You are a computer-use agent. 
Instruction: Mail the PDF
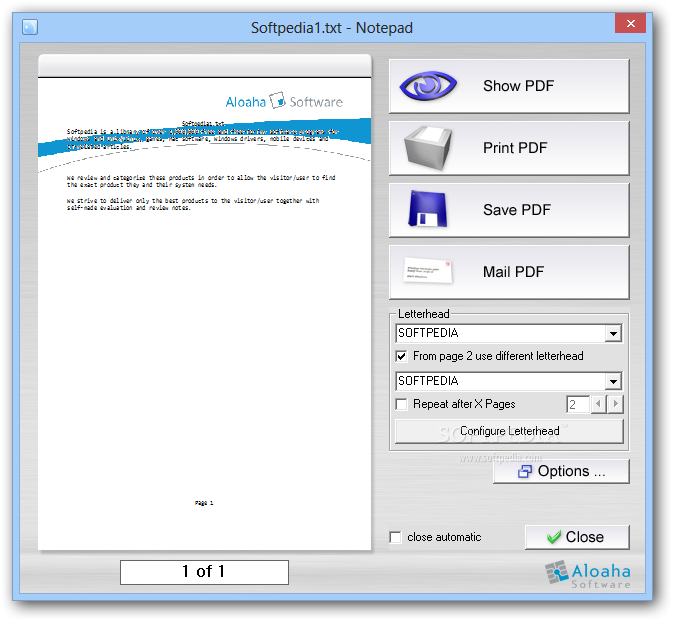[509, 272]
